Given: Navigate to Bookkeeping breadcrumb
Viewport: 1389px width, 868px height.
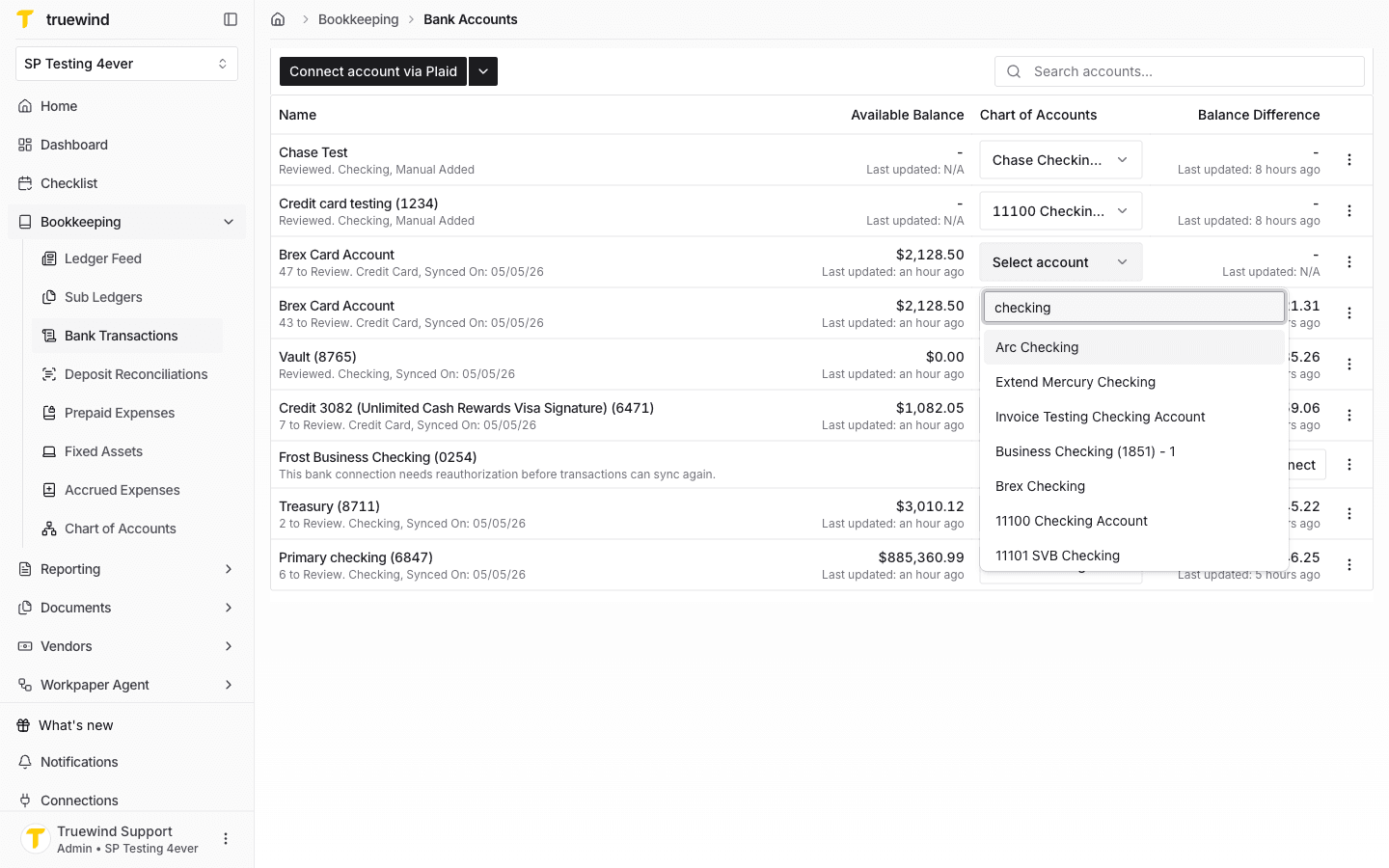Looking at the screenshot, I should pos(358,19).
